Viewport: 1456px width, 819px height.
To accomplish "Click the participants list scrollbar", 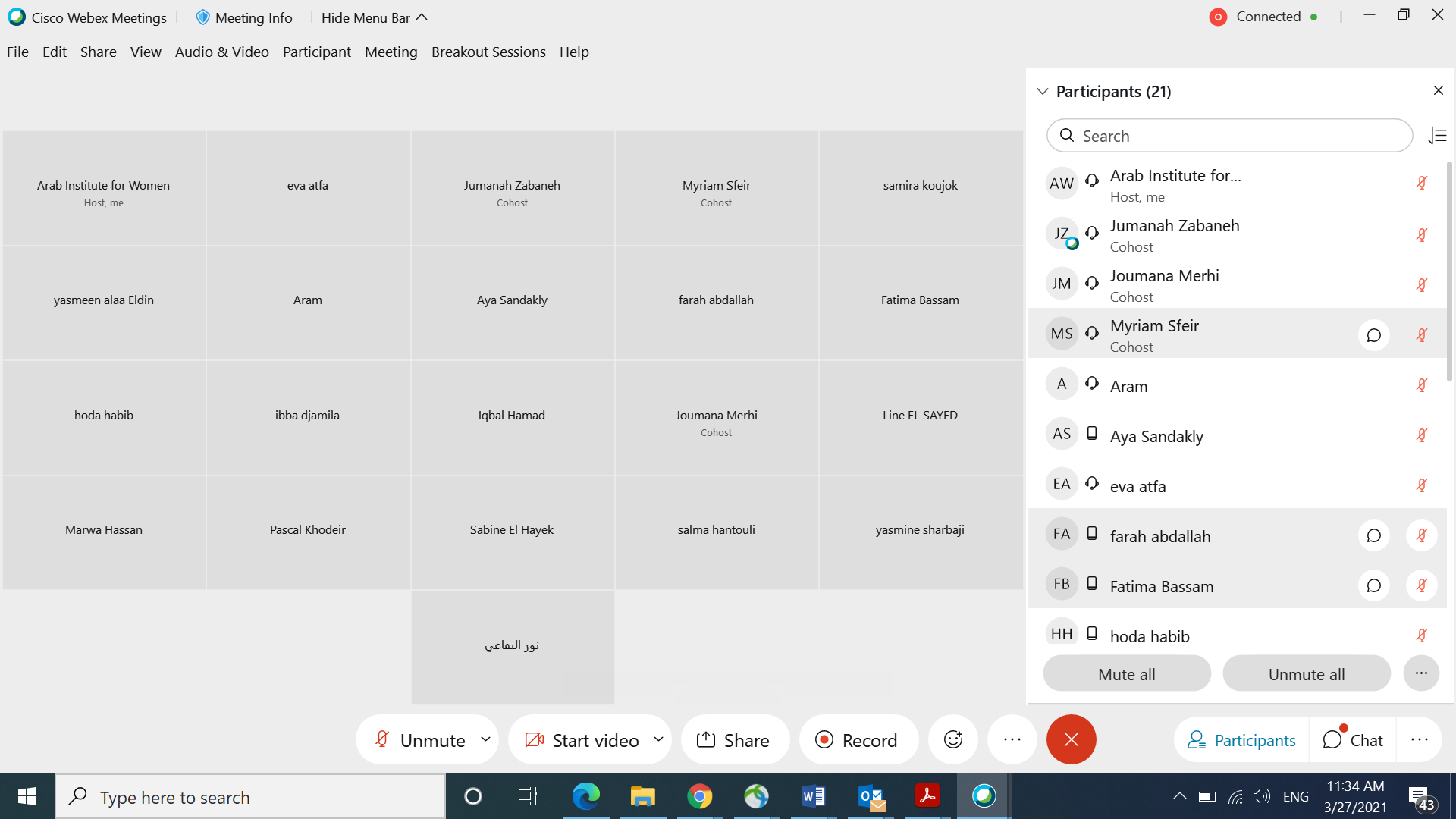I will [1449, 271].
